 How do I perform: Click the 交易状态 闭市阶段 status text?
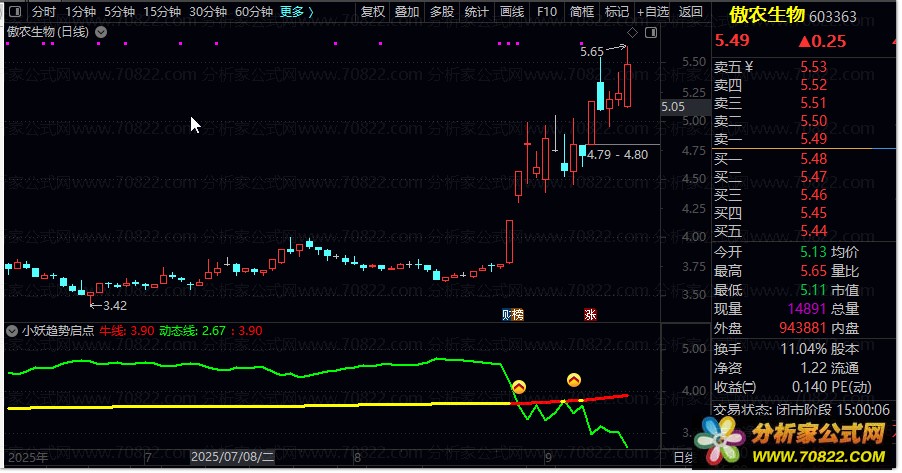coord(802,410)
